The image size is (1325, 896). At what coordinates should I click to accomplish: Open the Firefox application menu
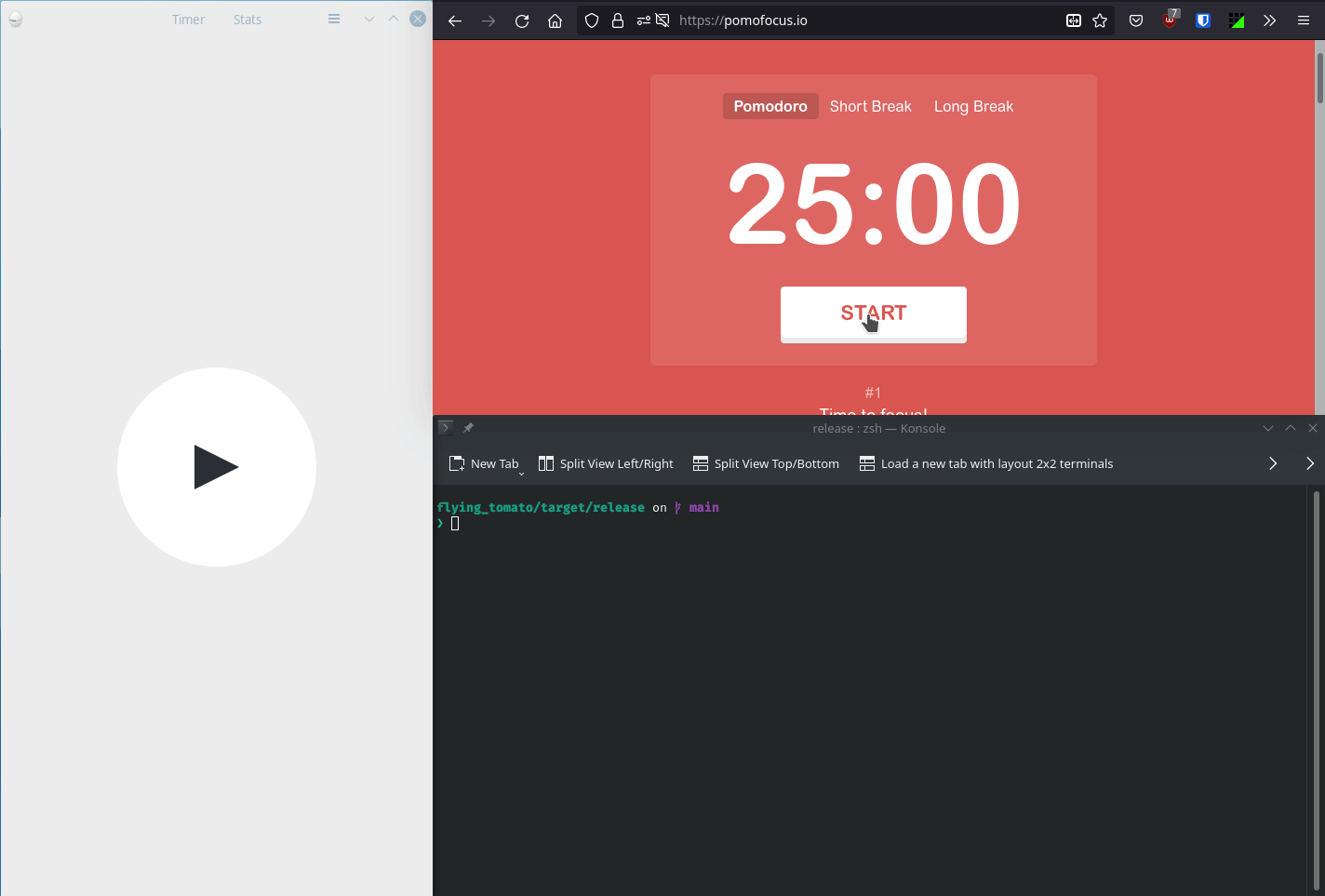[1304, 20]
